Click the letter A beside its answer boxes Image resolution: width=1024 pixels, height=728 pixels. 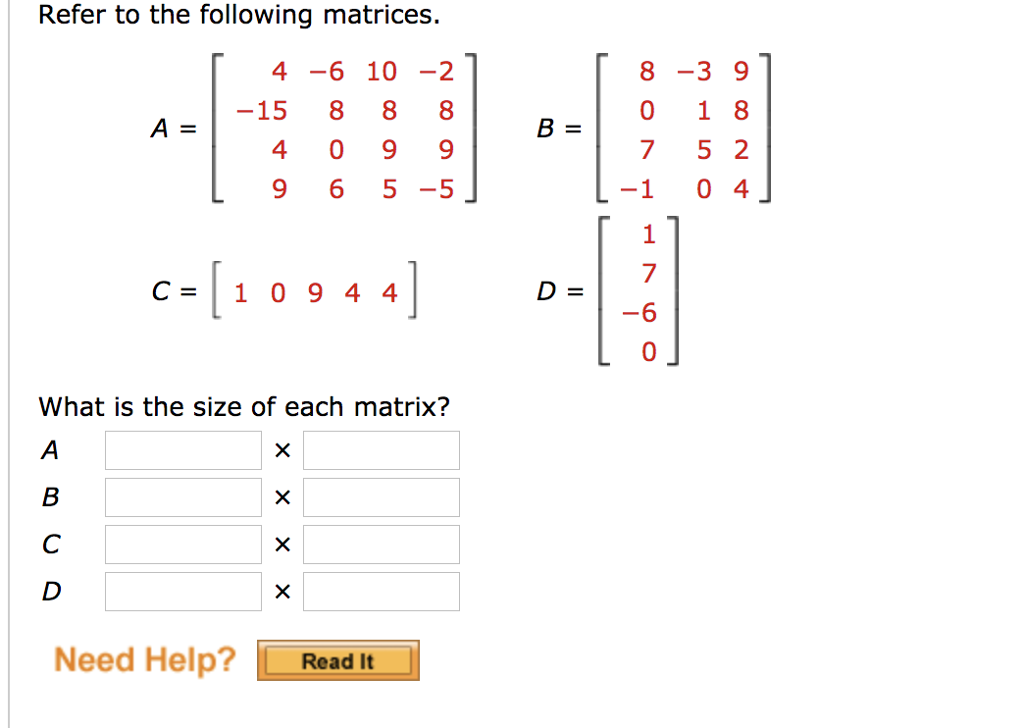coord(51,450)
